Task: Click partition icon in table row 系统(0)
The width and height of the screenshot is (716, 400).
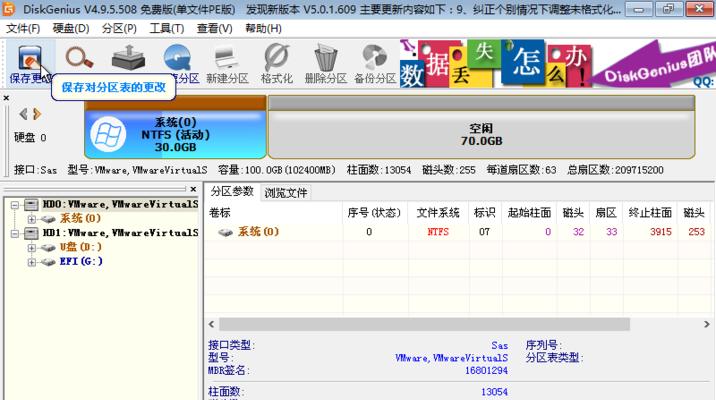Action: 225,232
